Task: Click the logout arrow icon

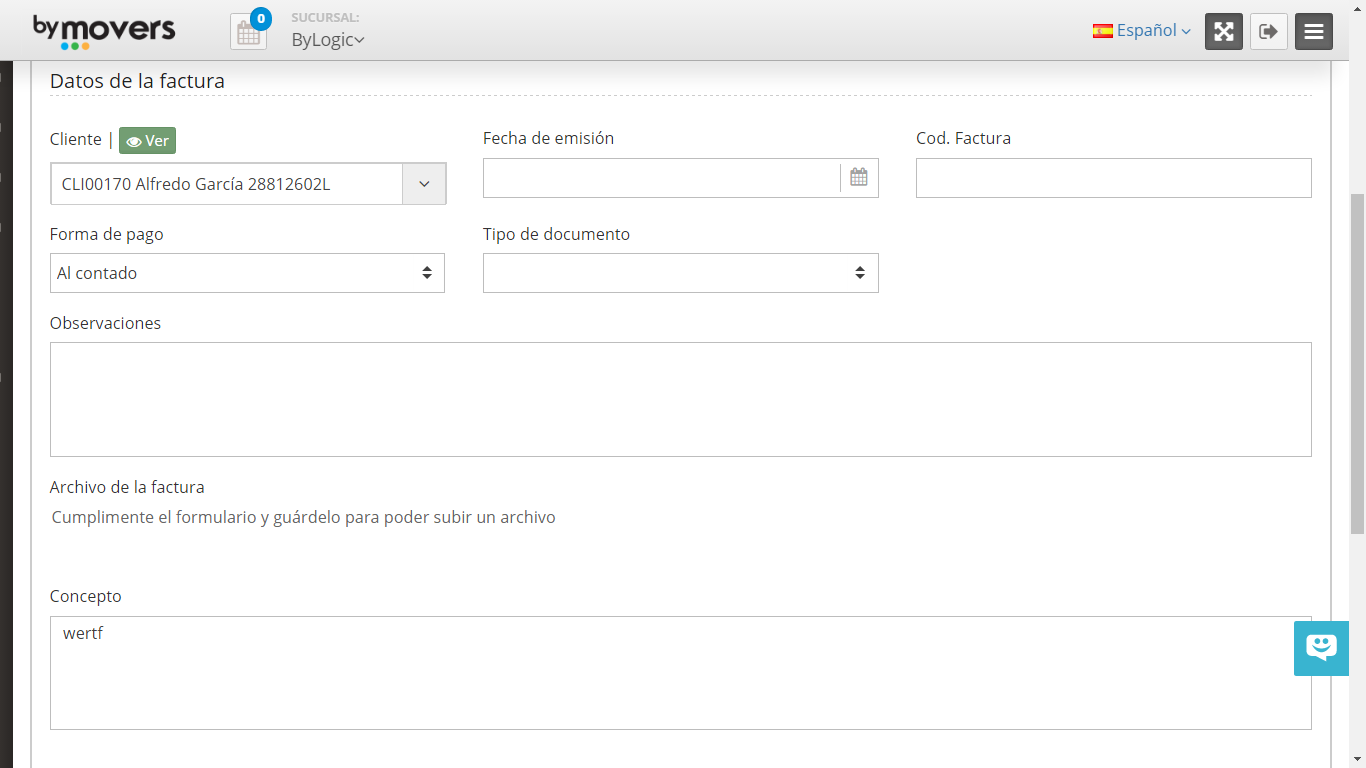Action: pyautogui.click(x=1268, y=31)
